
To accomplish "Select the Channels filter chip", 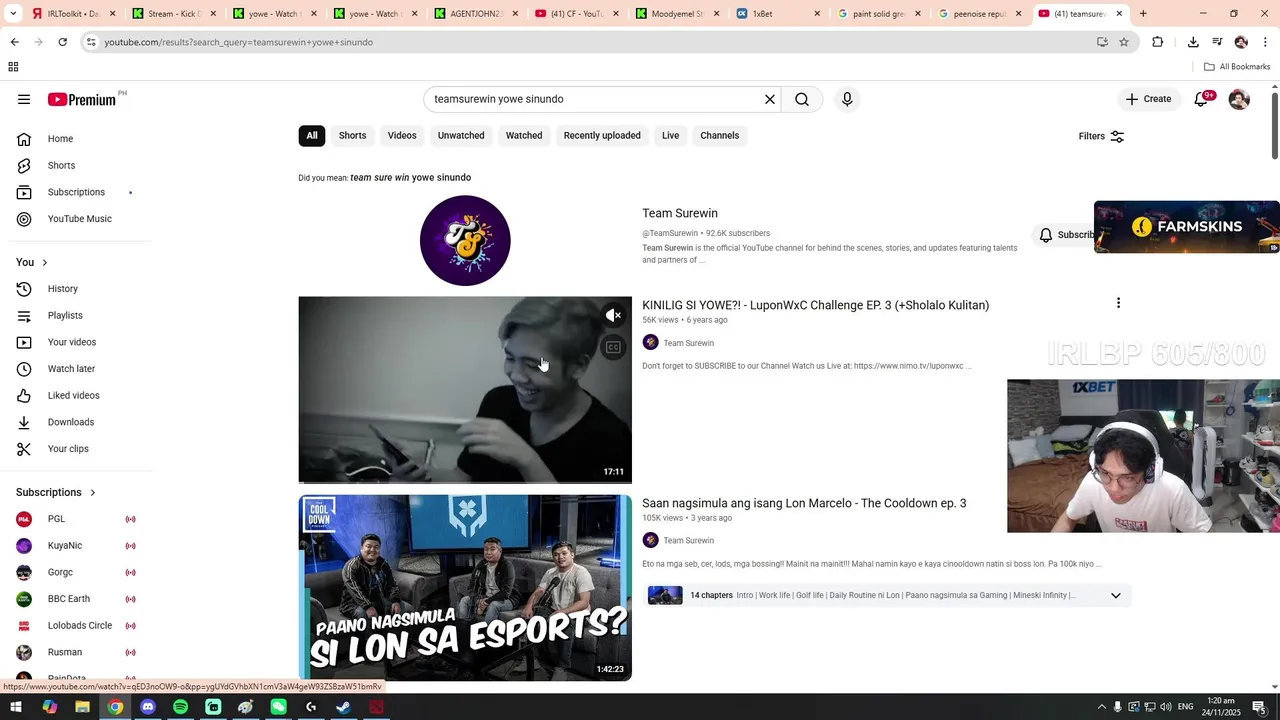I will coord(720,136).
